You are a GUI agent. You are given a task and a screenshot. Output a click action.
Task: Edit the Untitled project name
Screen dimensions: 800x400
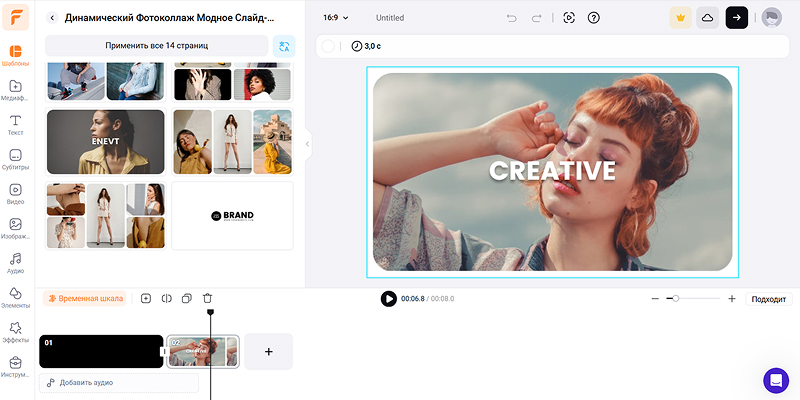point(390,18)
